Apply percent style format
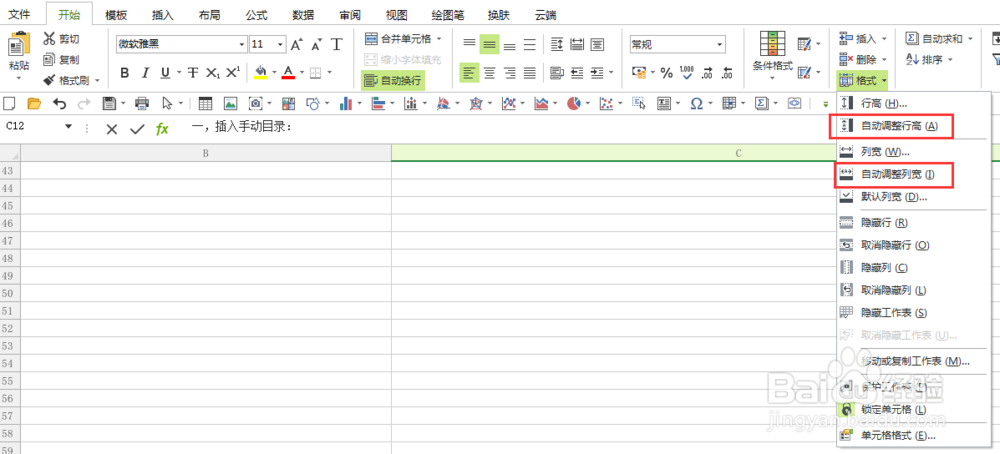Viewport: 1000px width, 454px height. click(x=666, y=73)
